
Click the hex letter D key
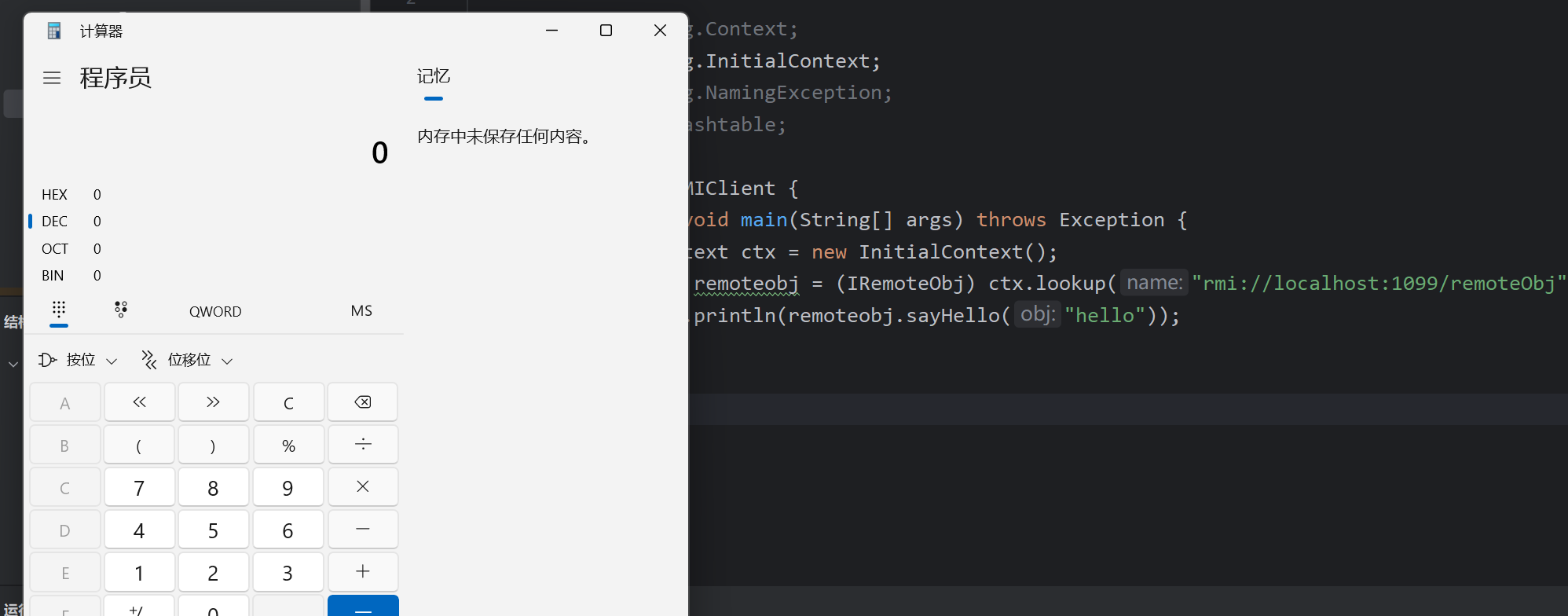coord(65,530)
